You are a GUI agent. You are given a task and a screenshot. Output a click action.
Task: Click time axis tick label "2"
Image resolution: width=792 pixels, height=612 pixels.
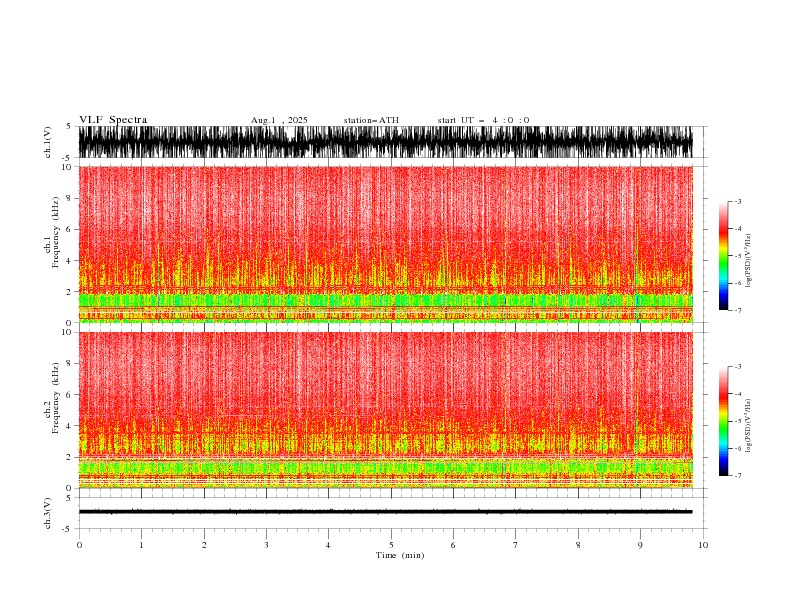tap(204, 545)
